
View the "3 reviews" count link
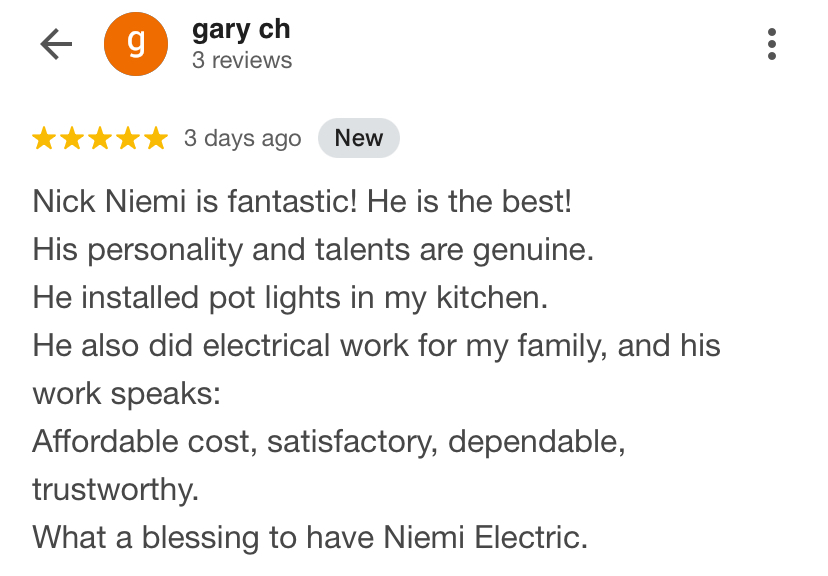(242, 60)
